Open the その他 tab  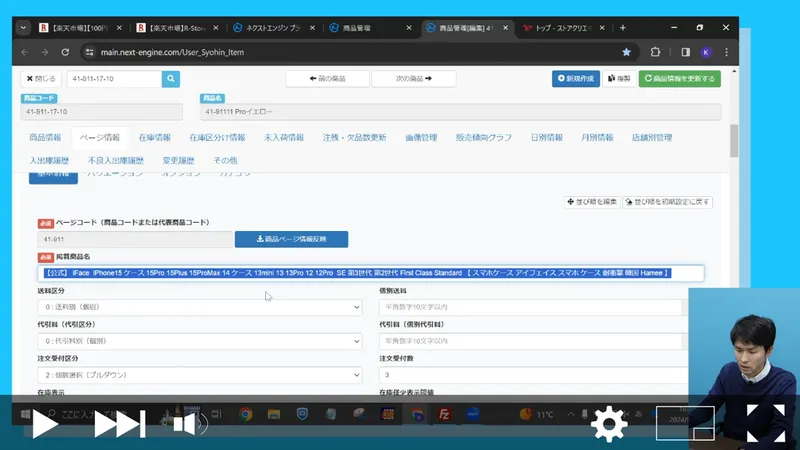point(225,160)
